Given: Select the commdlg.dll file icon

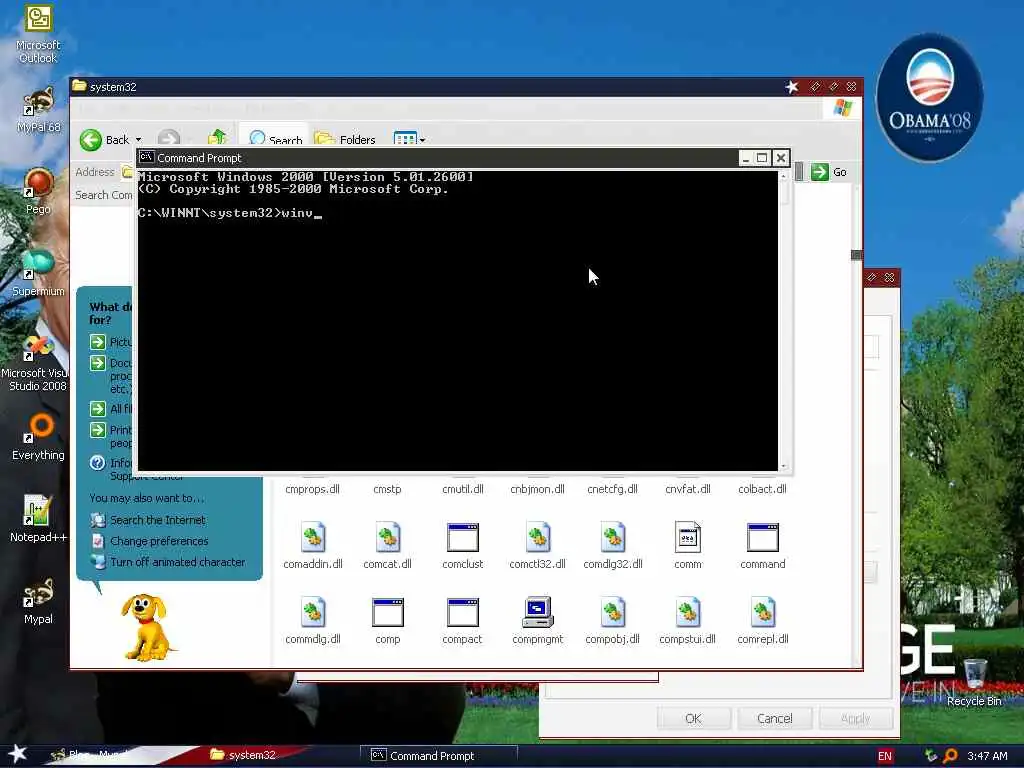Looking at the screenshot, I should click(x=313, y=613).
